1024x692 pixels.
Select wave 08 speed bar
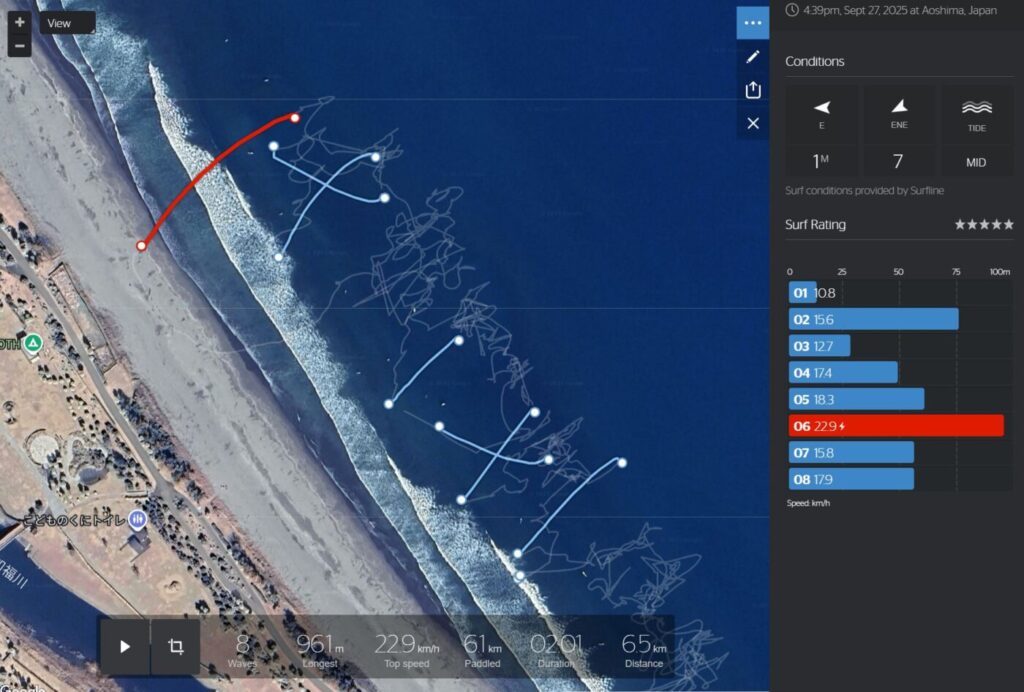point(850,479)
